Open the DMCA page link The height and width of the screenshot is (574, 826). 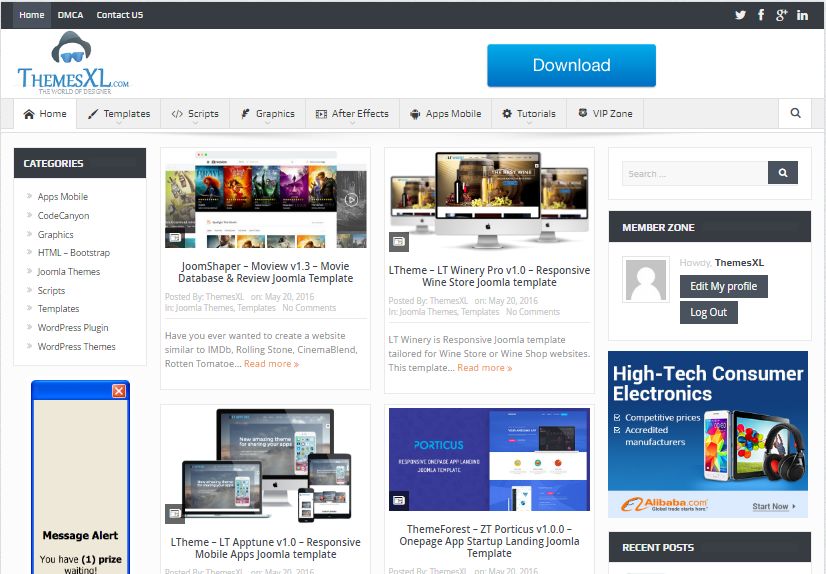[70, 15]
